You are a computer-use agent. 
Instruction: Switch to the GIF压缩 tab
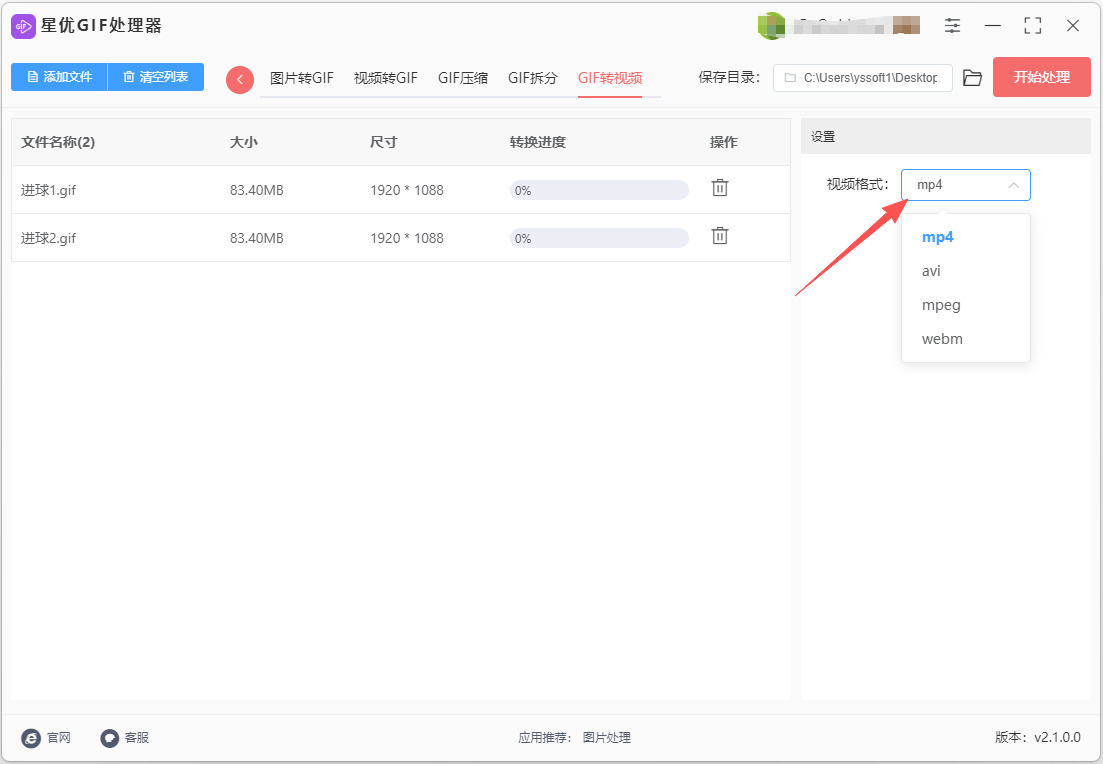pos(463,78)
